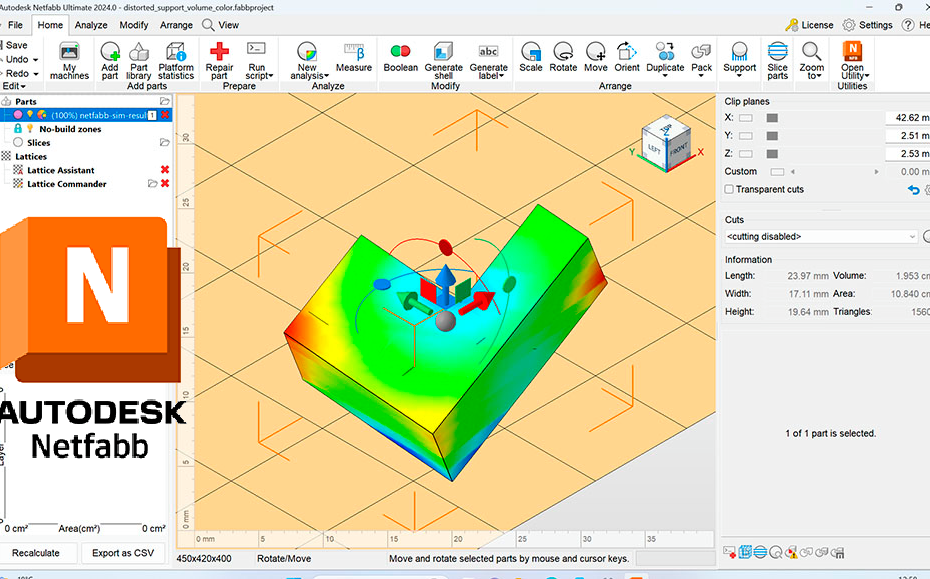
Task: Toggle No-build zones lightbulb visibility
Action: (x=30, y=129)
